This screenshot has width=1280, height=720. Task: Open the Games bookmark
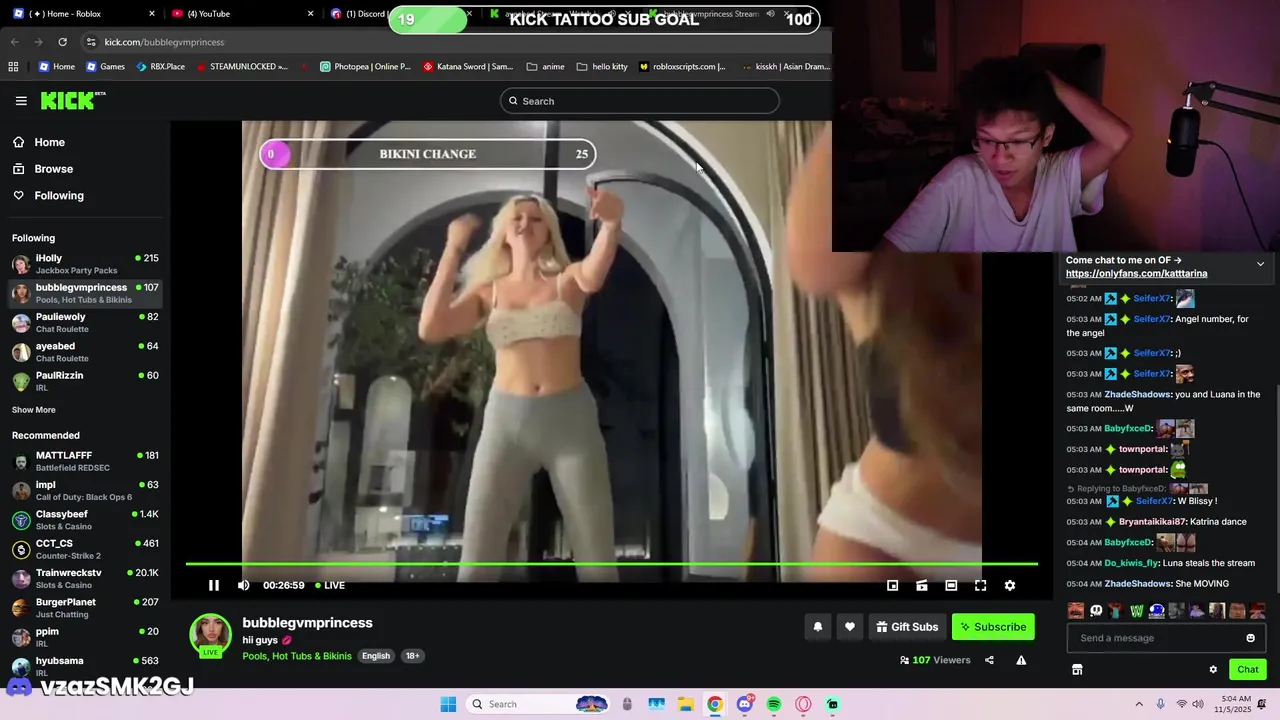(105, 67)
